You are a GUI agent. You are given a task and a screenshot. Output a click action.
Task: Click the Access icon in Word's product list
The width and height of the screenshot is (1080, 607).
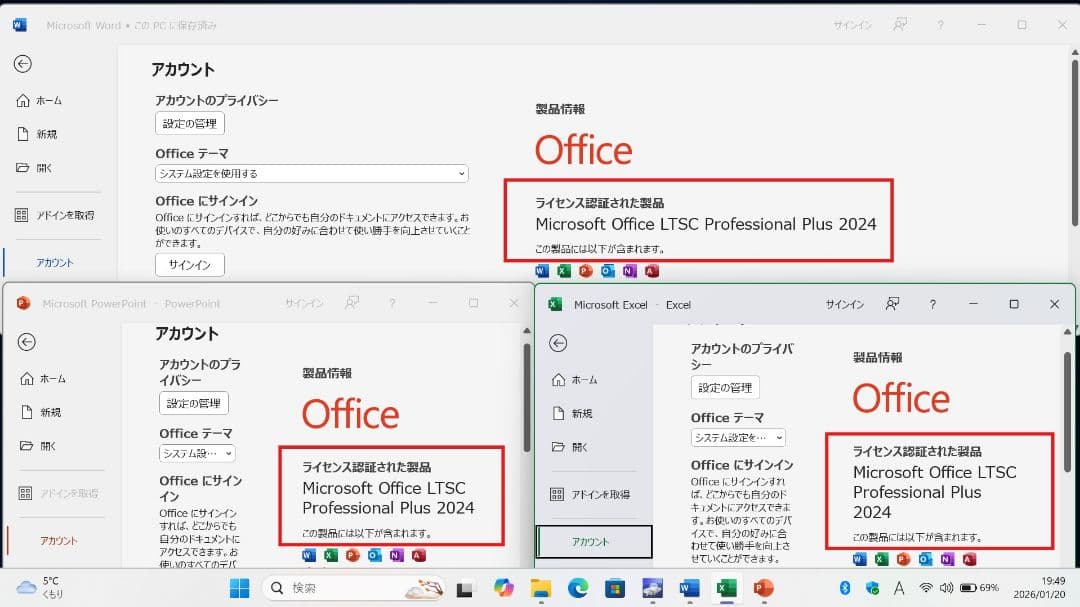(650, 270)
